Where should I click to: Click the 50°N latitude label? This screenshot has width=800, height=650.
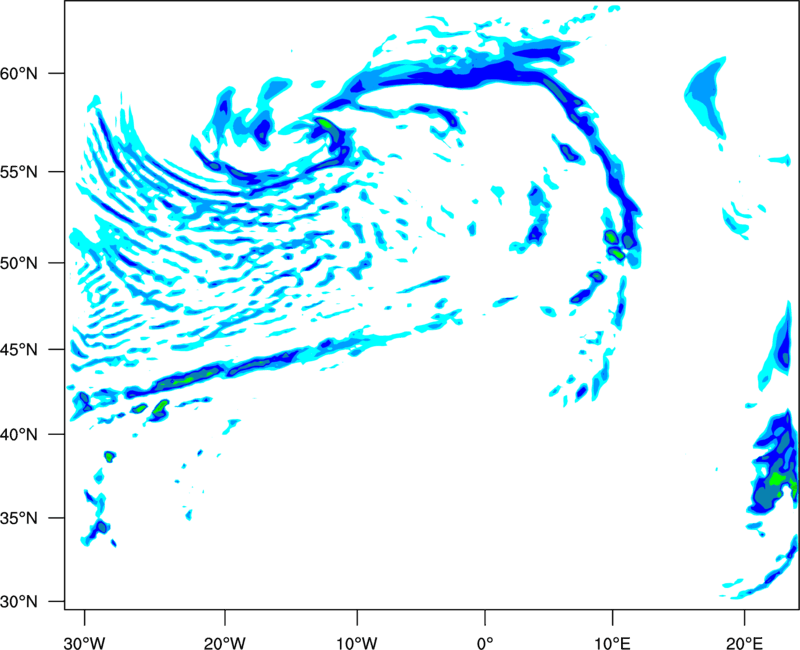click(19, 263)
